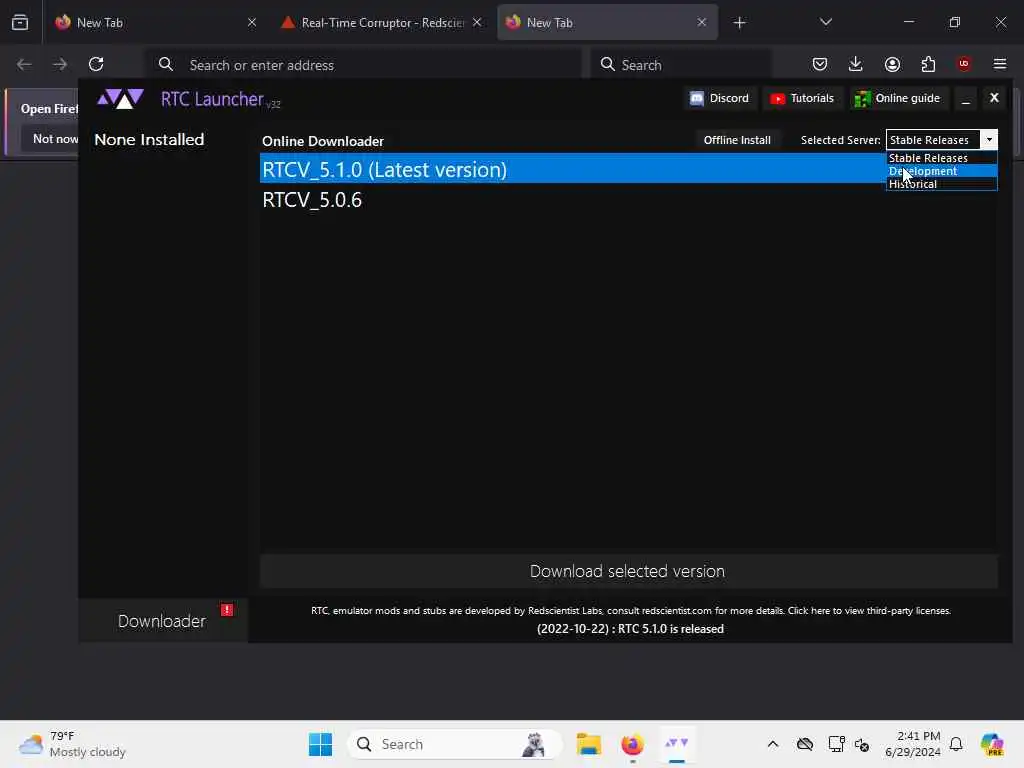Open weather widget Mostly cloudy
This screenshot has width=1024, height=768.
tap(72, 744)
